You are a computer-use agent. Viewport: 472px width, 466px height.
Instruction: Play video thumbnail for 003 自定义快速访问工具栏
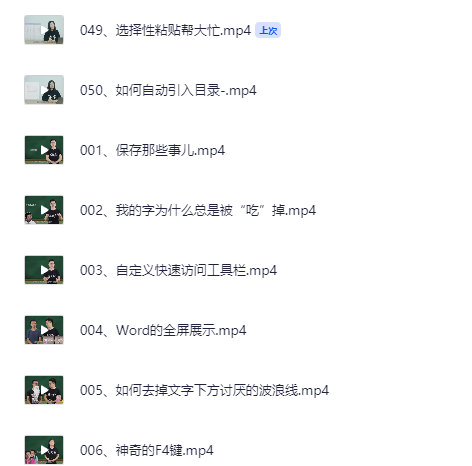click(44, 270)
